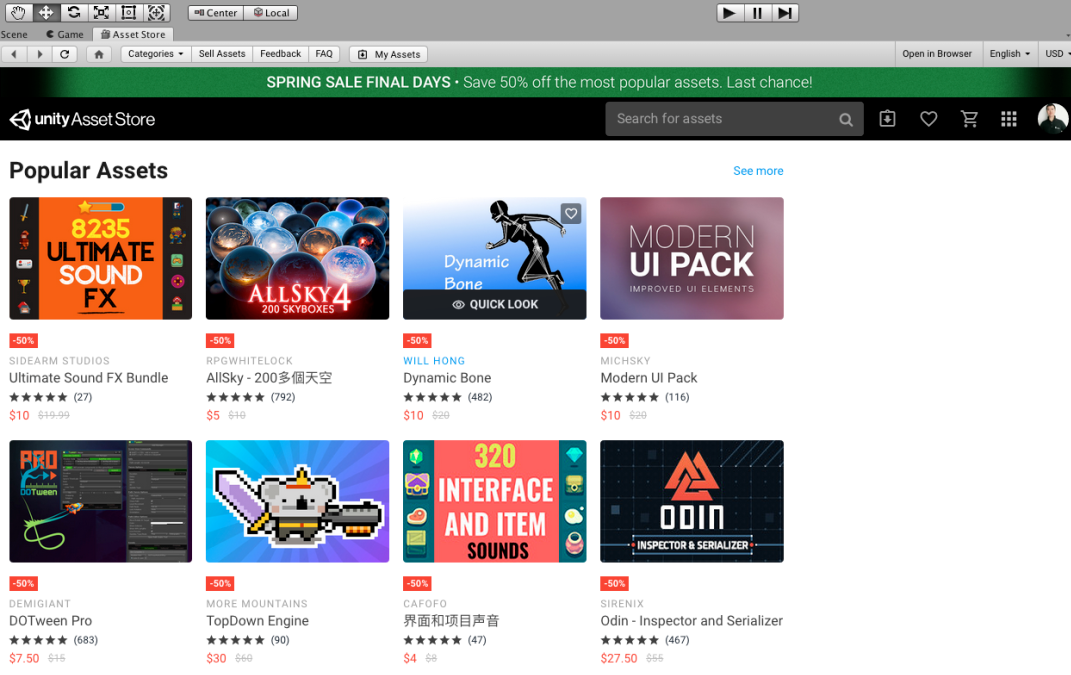Open the favorites heart icon in header
The width and height of the screenshot is (1071, 675).
click(928, 119)
